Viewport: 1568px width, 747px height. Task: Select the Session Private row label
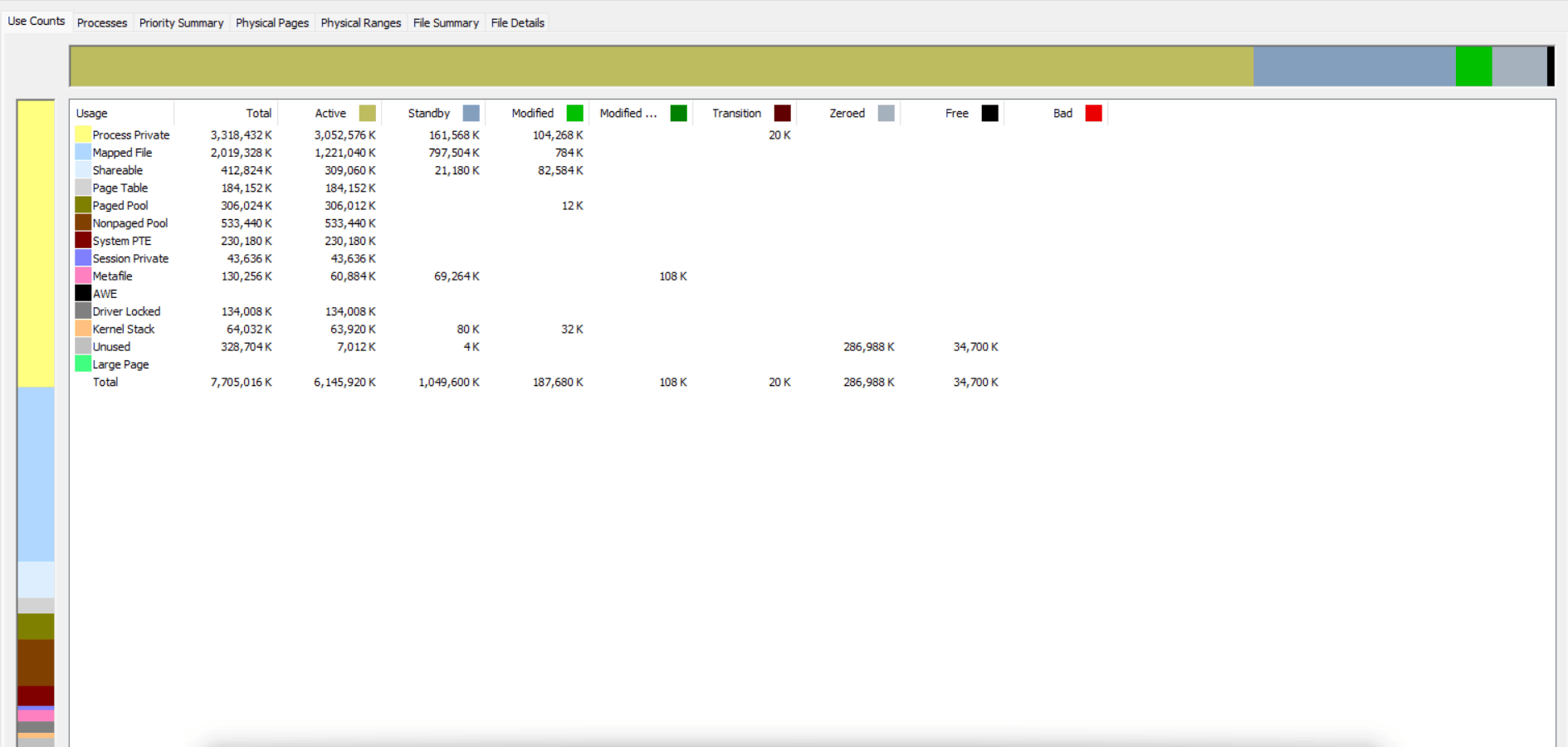point(130,258)
